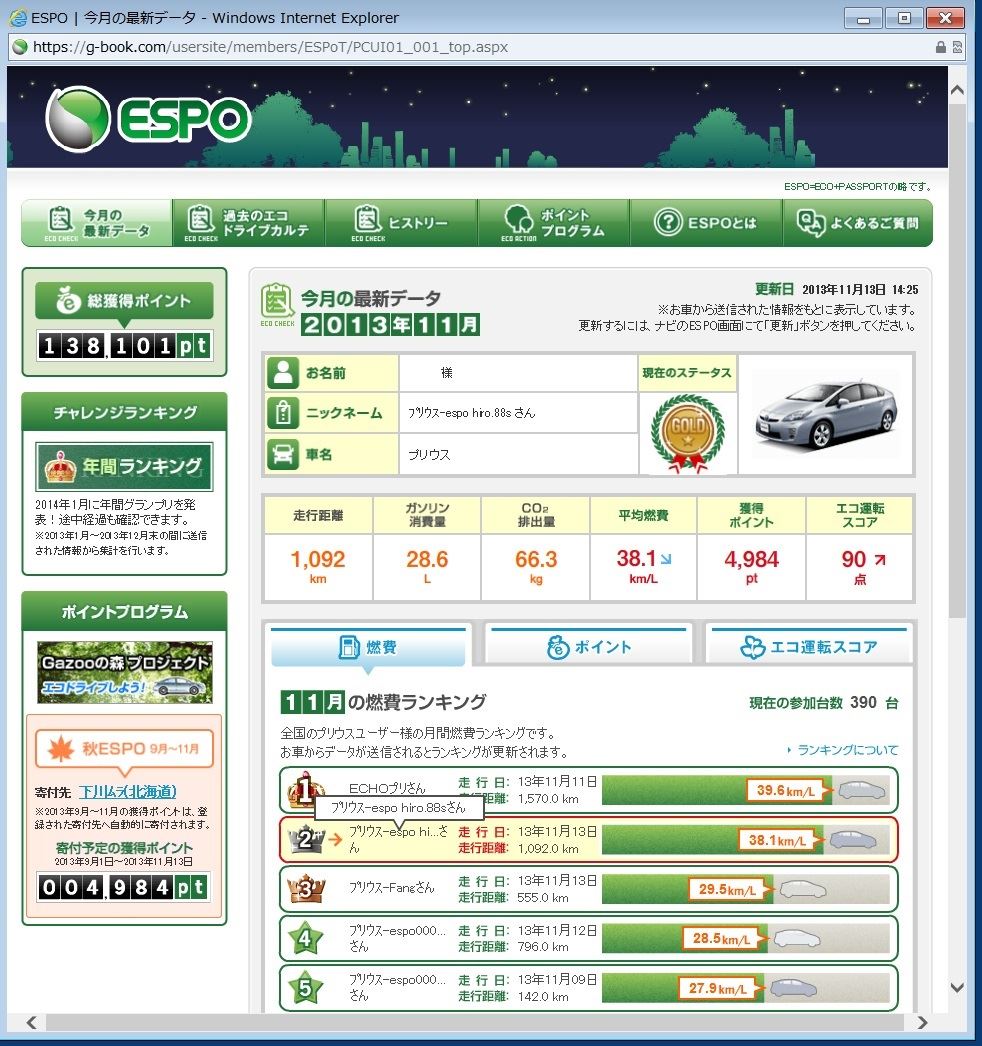The height and width of the screenshot is (1046, 982).
Task: Click the car icon beside 車名
Action: pyautogui.click(x=283, y=454)
